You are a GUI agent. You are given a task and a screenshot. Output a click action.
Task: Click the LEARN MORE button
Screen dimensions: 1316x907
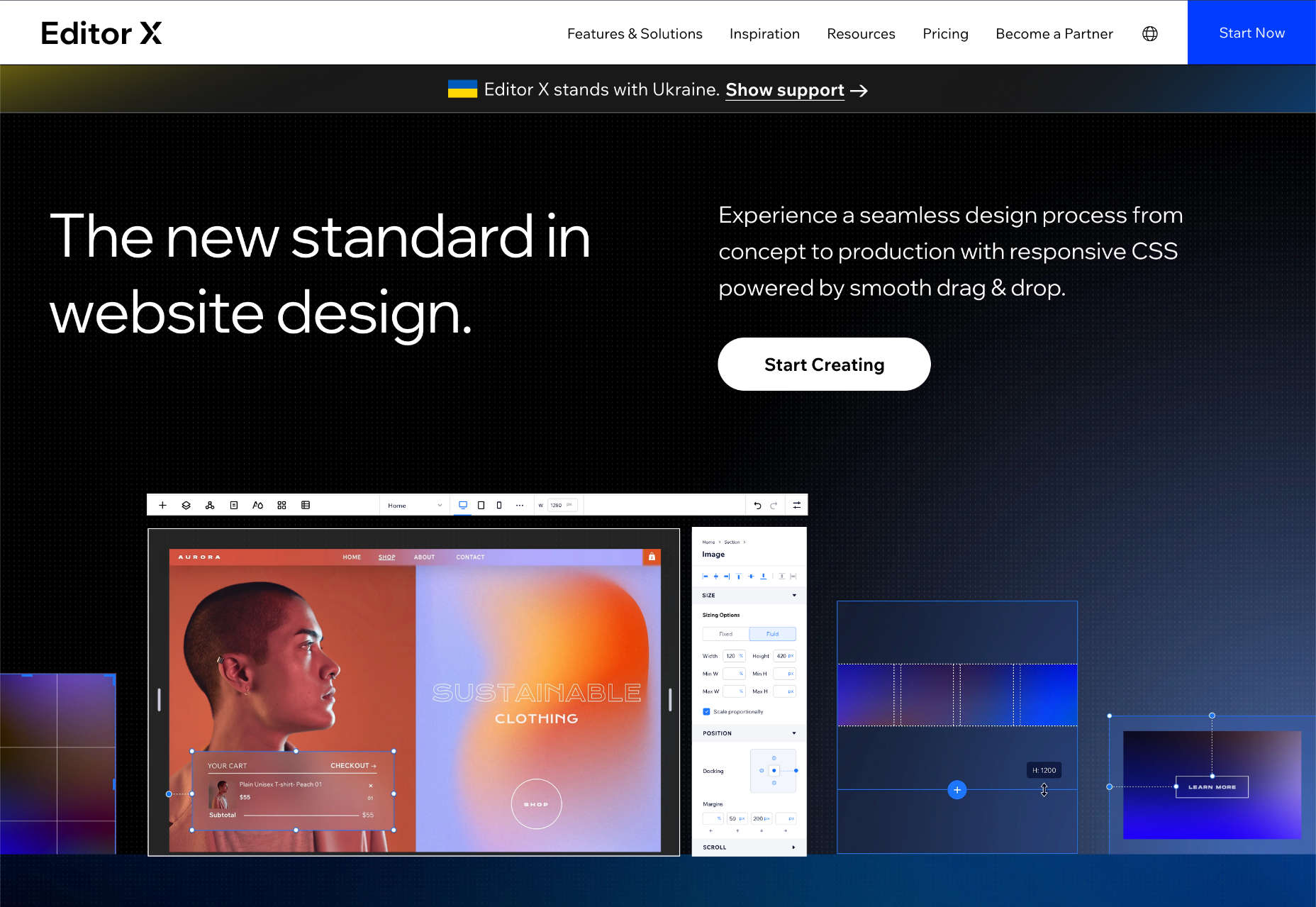[x=1212, y=787]
